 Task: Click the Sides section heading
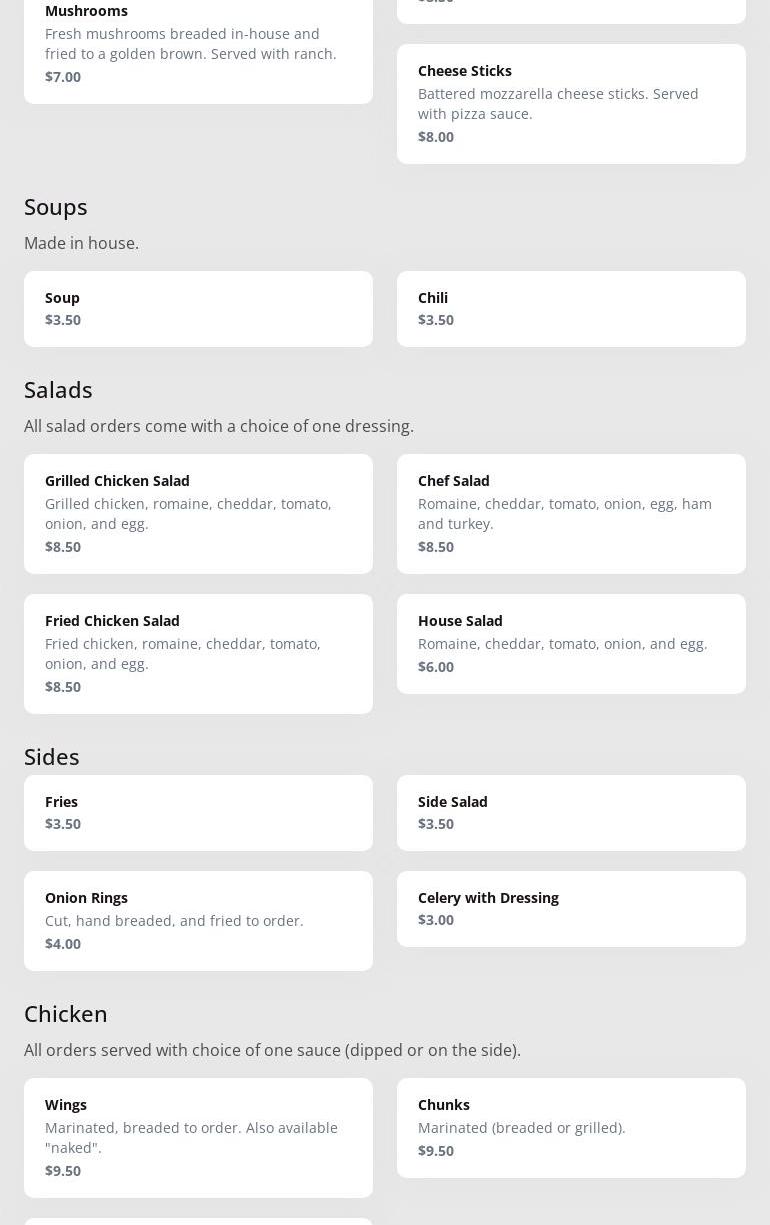[52, 757]
